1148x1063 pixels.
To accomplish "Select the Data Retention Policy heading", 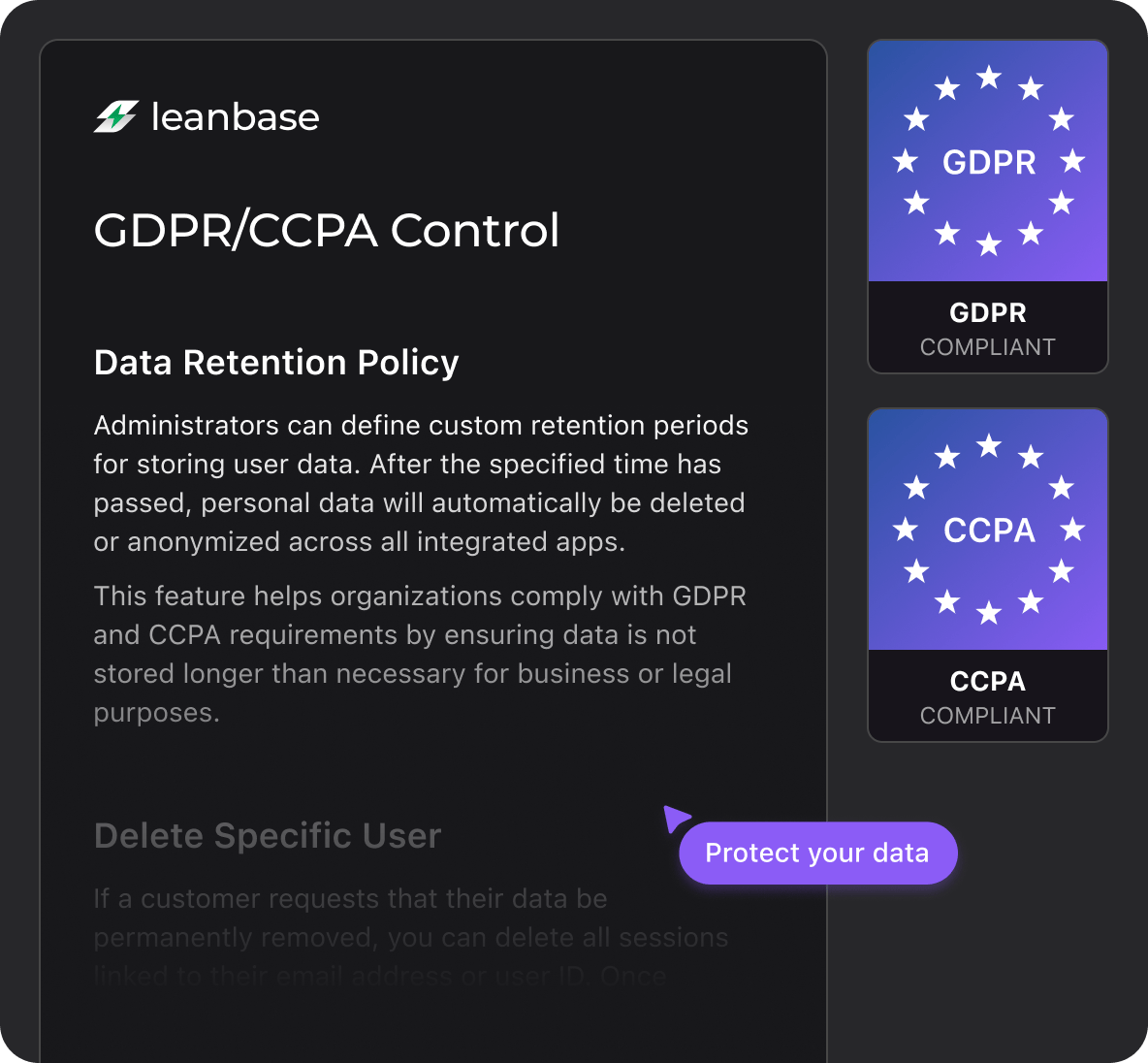I will click(276, 363).
